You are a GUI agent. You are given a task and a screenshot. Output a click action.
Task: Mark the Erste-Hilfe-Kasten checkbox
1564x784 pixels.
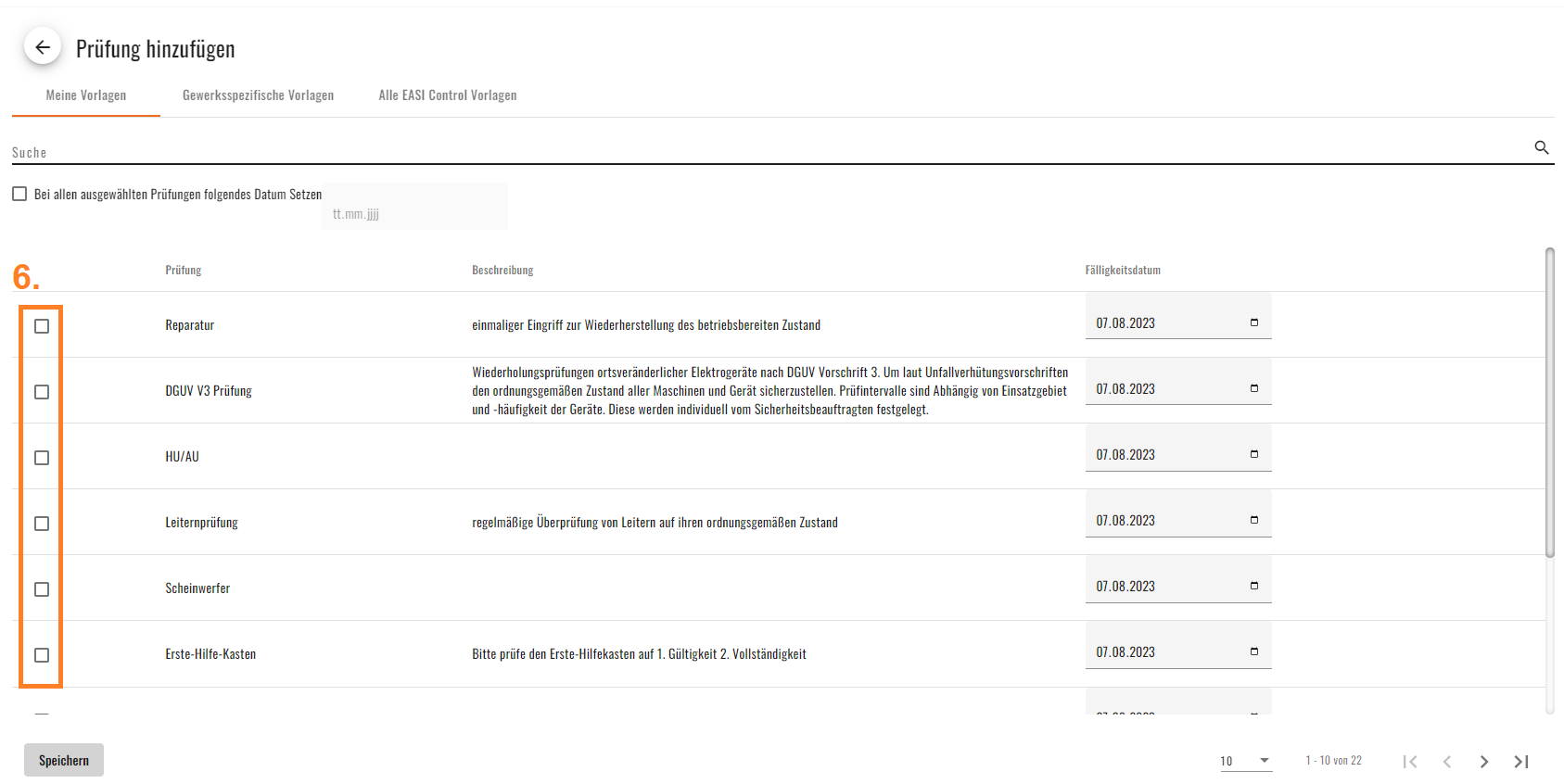click(42, 655)
